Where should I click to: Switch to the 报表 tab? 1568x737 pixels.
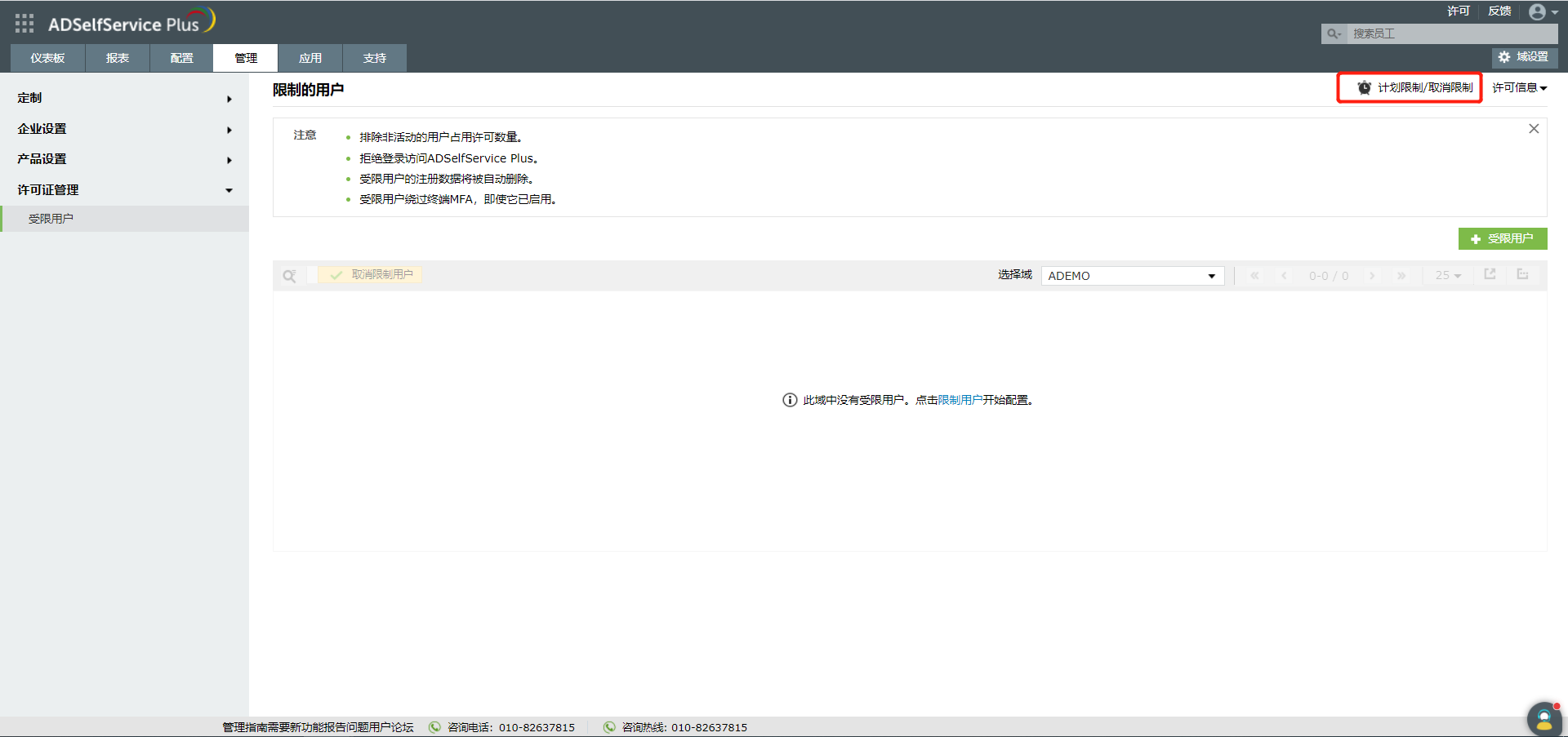pos(118,58)
